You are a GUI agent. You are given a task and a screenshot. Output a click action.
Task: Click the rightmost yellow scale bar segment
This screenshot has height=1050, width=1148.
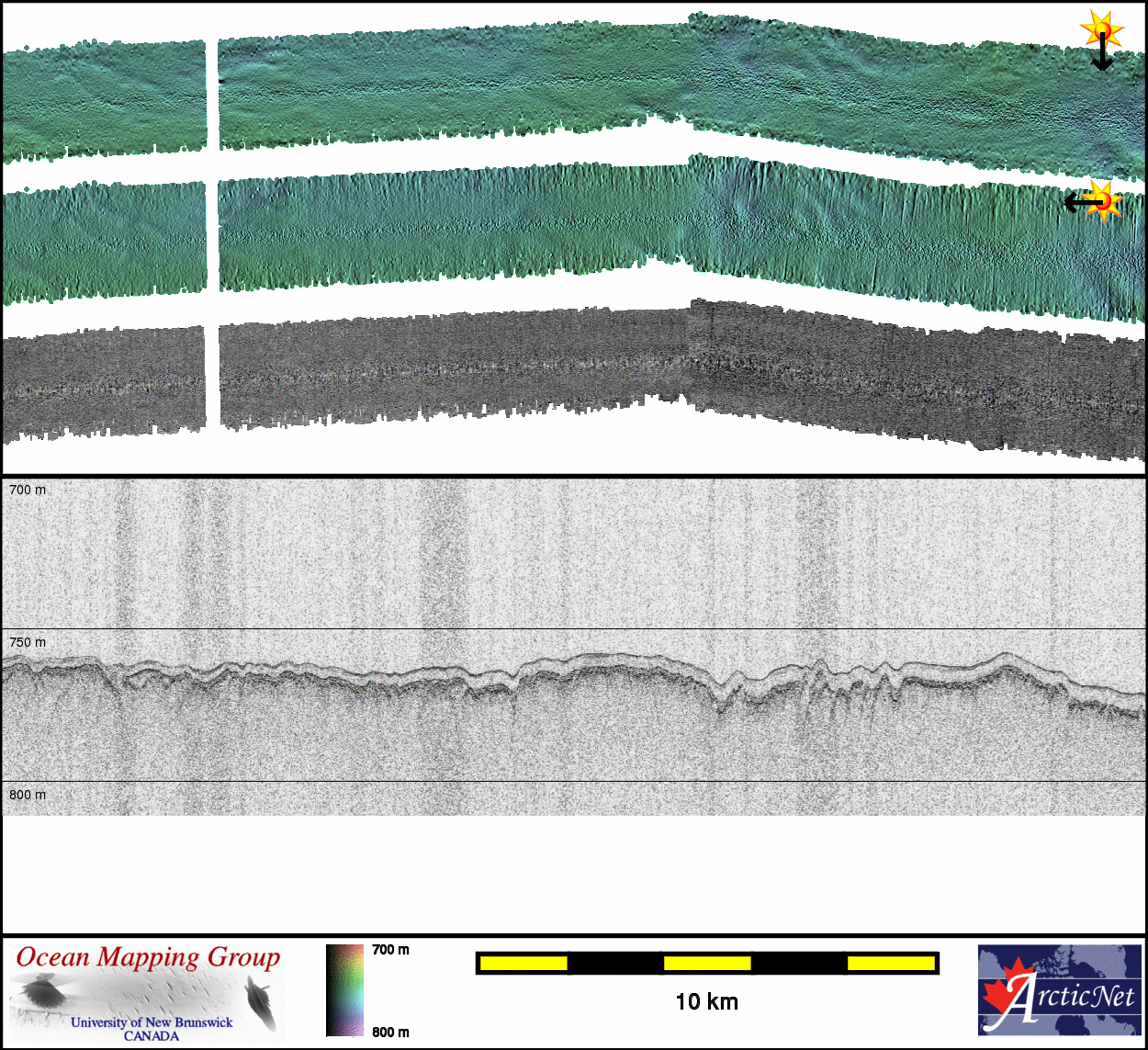[890, 963]
